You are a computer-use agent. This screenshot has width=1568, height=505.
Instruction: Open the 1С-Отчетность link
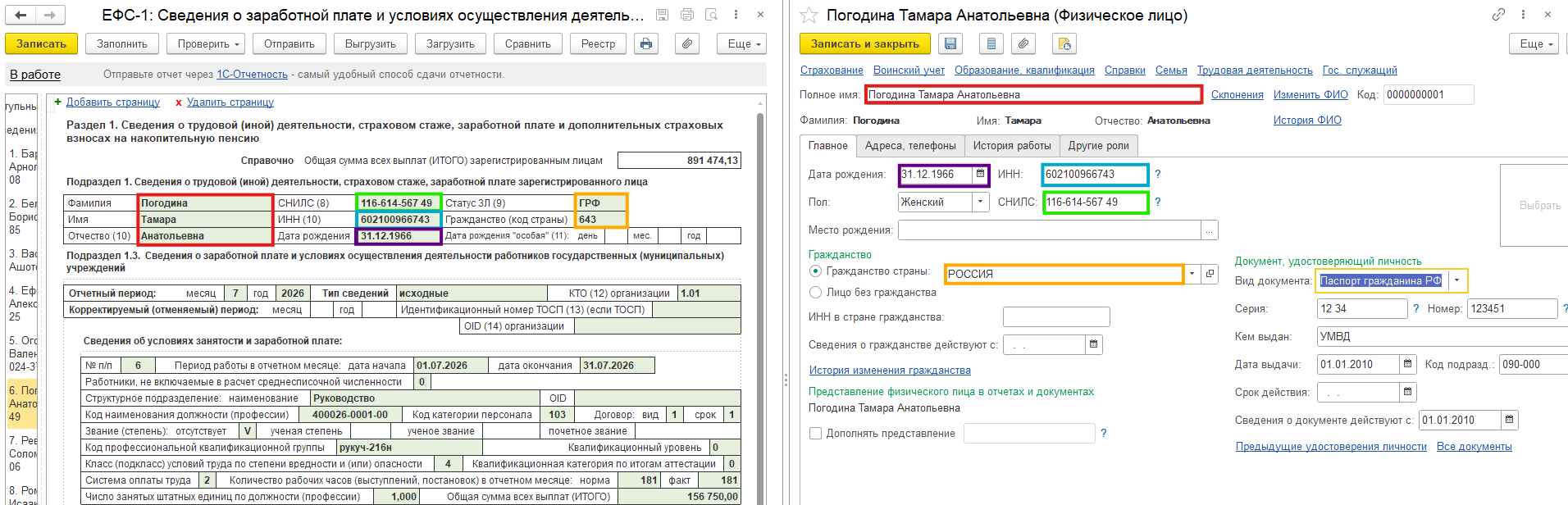tap(252, 75)
